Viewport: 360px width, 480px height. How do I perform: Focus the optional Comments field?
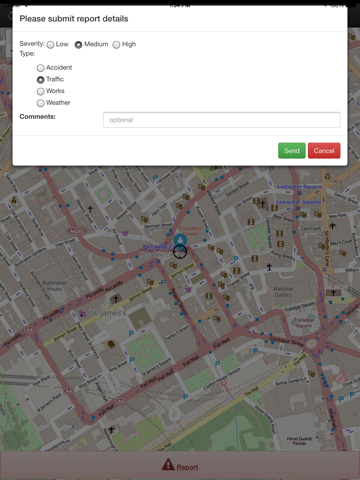(222, 120)
